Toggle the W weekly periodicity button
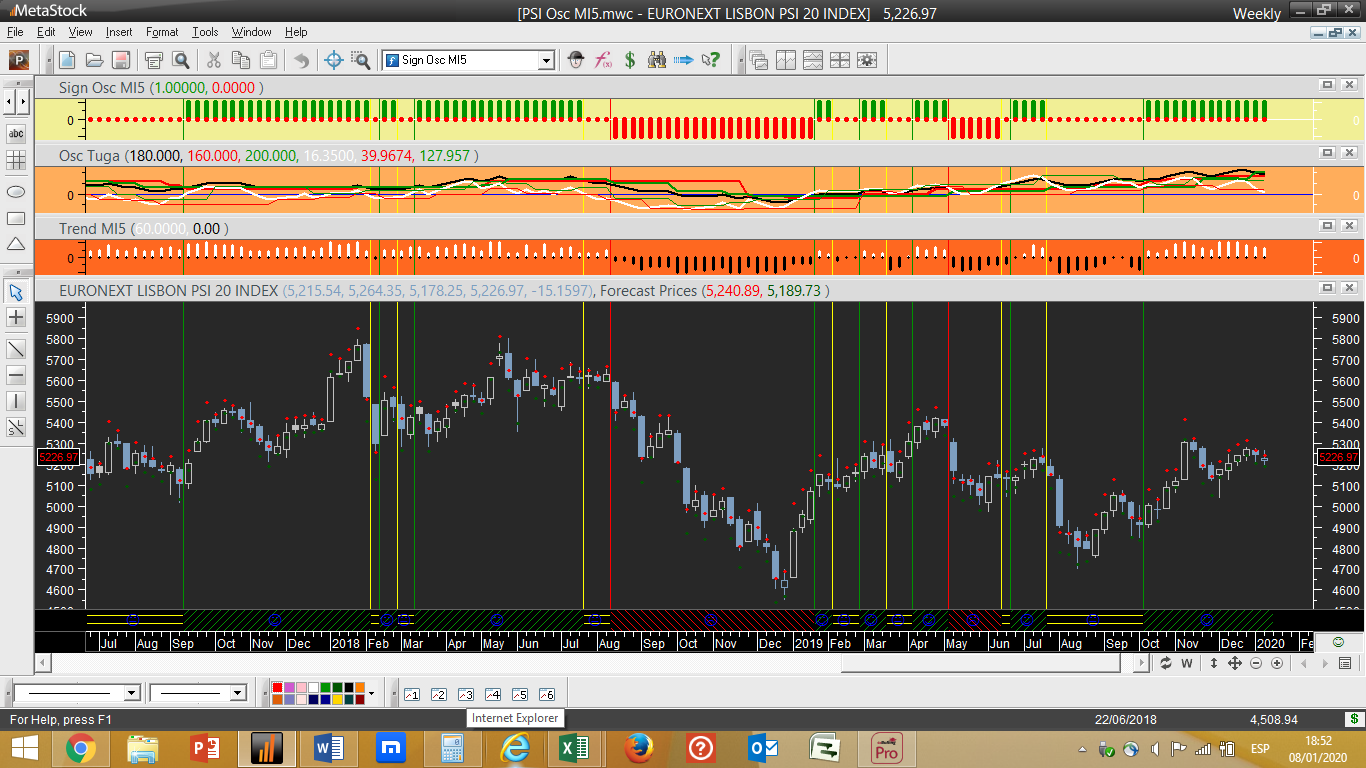 (x=1187, y=663)
